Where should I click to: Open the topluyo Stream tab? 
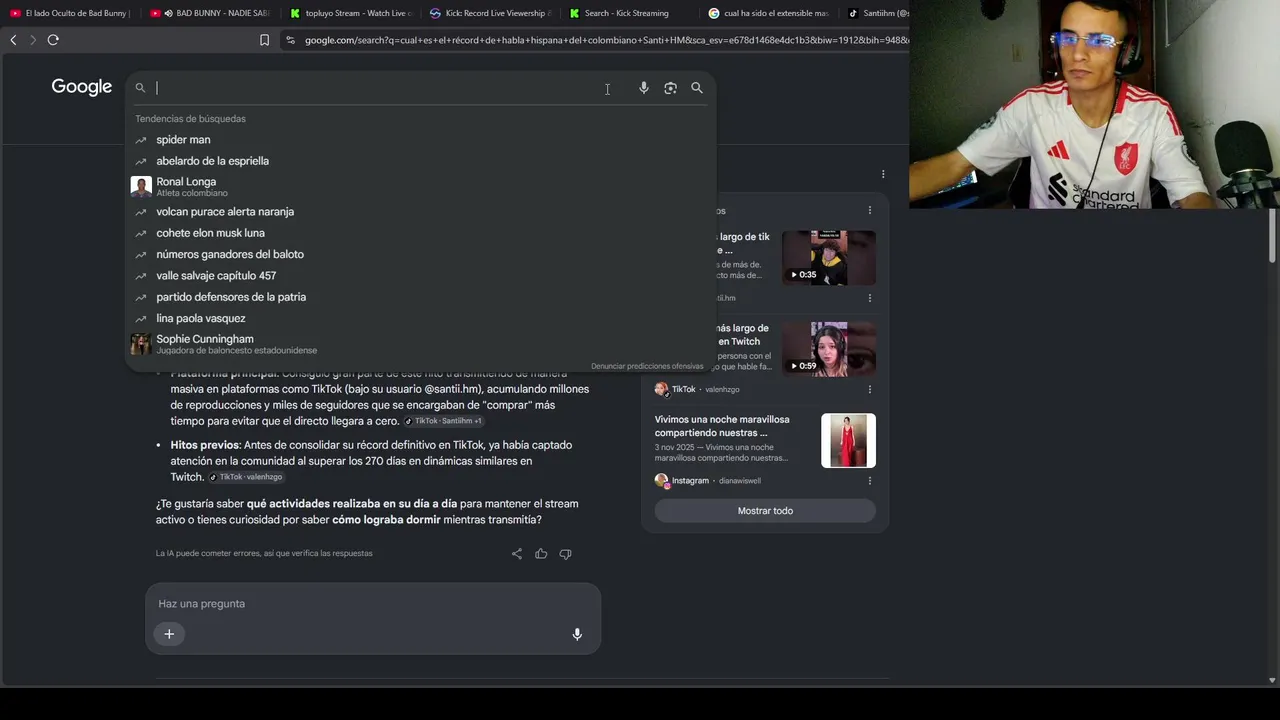350,13
